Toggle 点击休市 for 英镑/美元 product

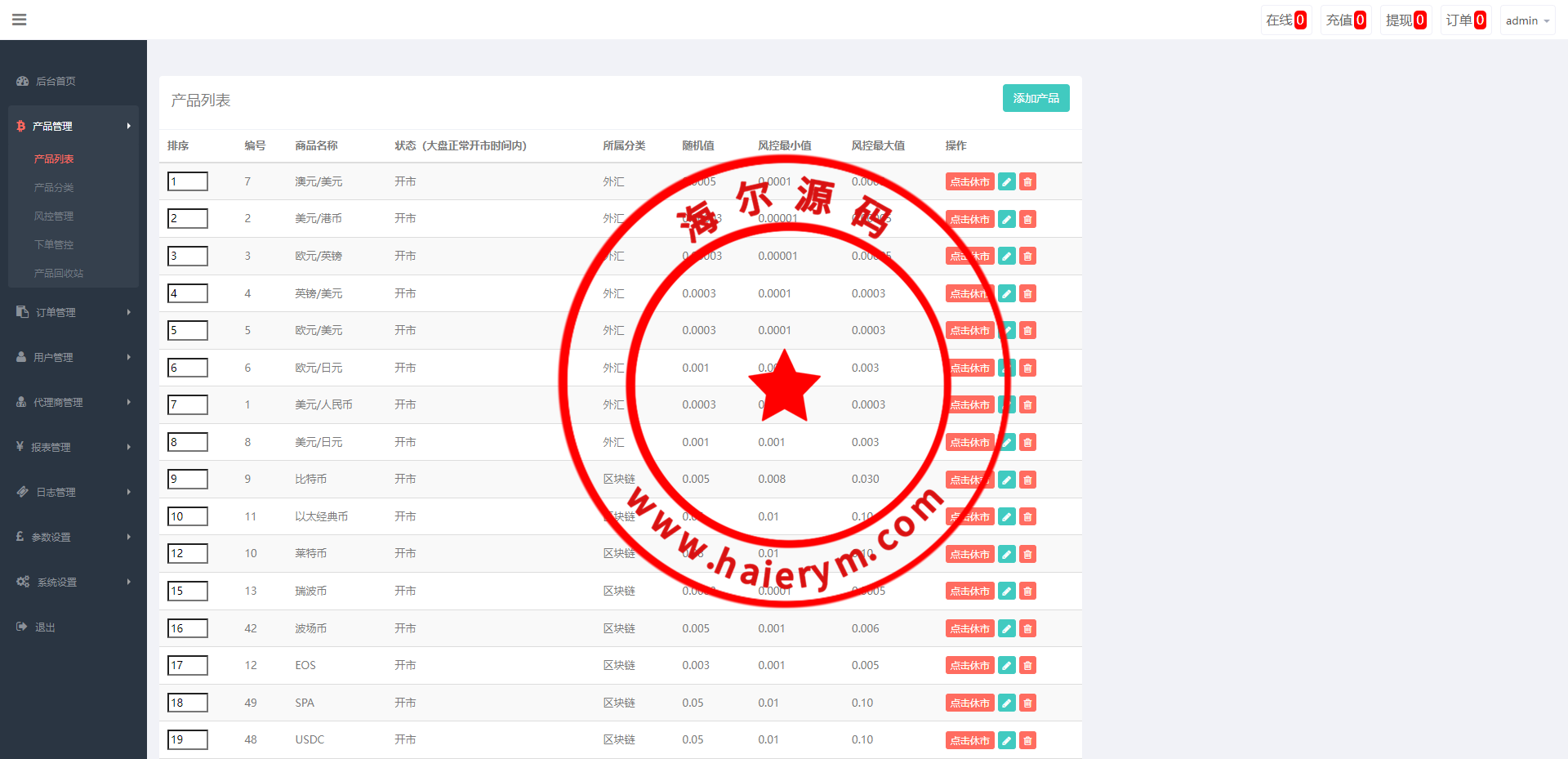tap(969, 293)
